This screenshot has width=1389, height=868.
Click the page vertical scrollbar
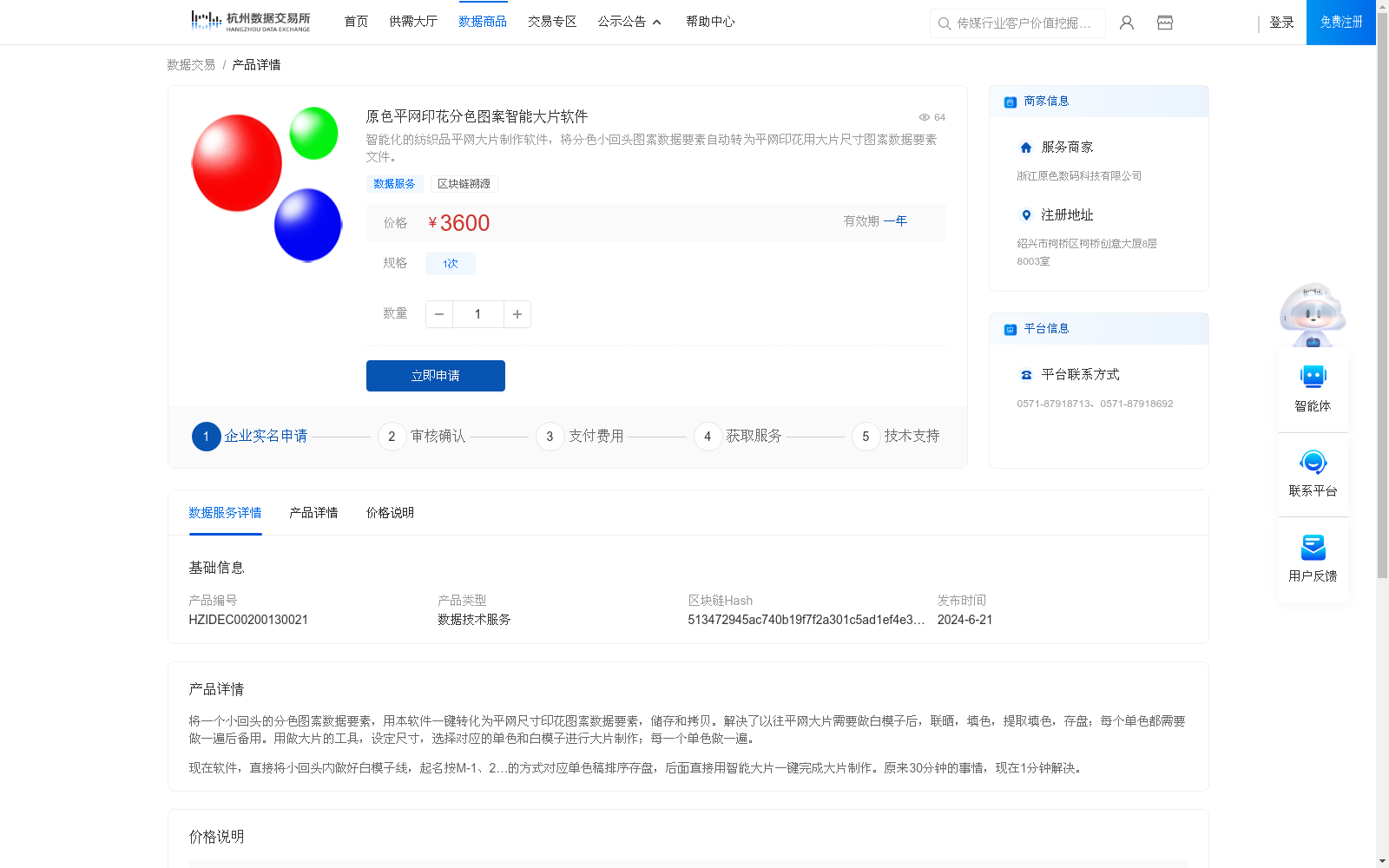tap(1382, 295)
